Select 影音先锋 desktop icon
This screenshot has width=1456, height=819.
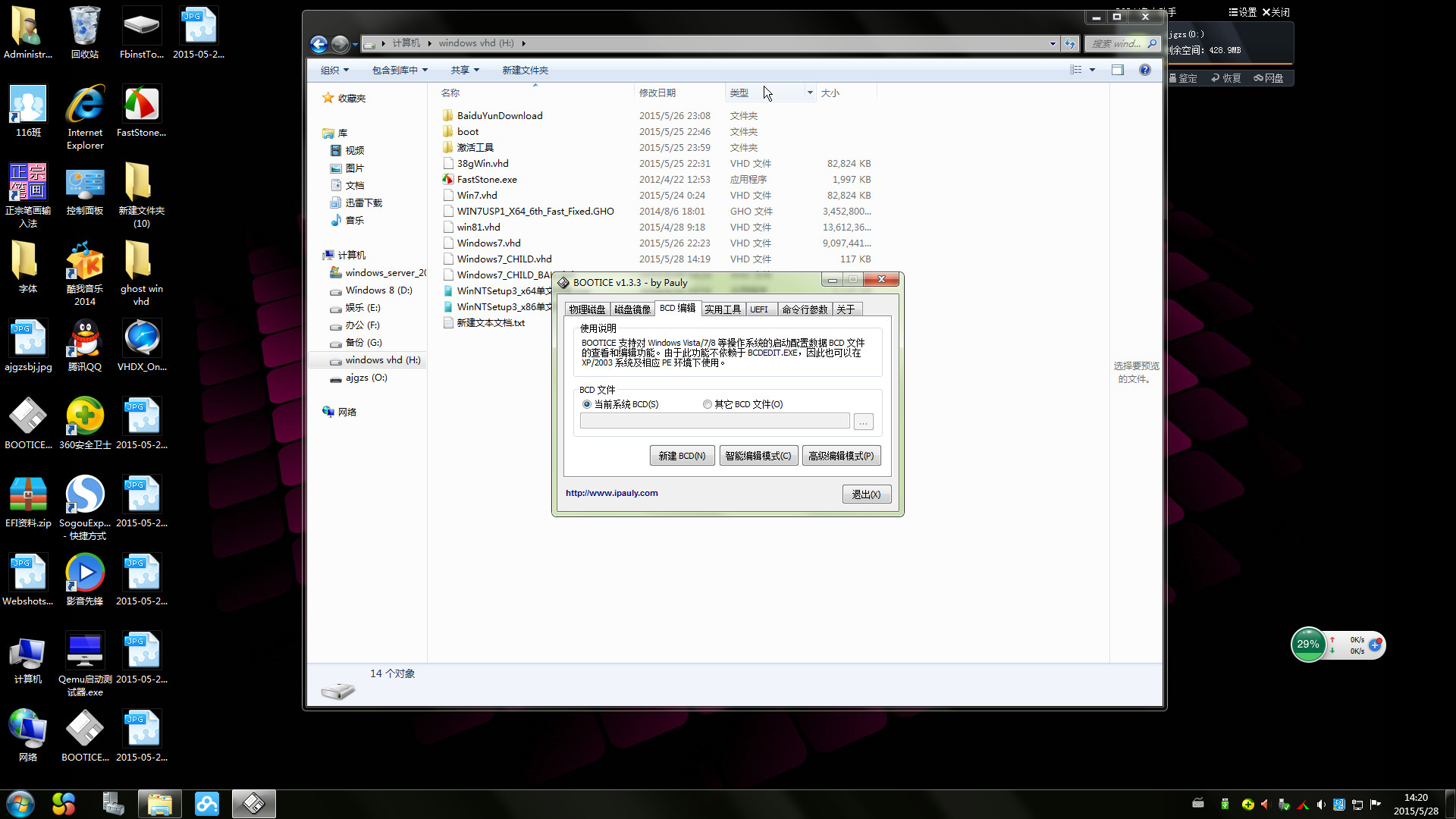pyautogui.click(x=85, y=579)
